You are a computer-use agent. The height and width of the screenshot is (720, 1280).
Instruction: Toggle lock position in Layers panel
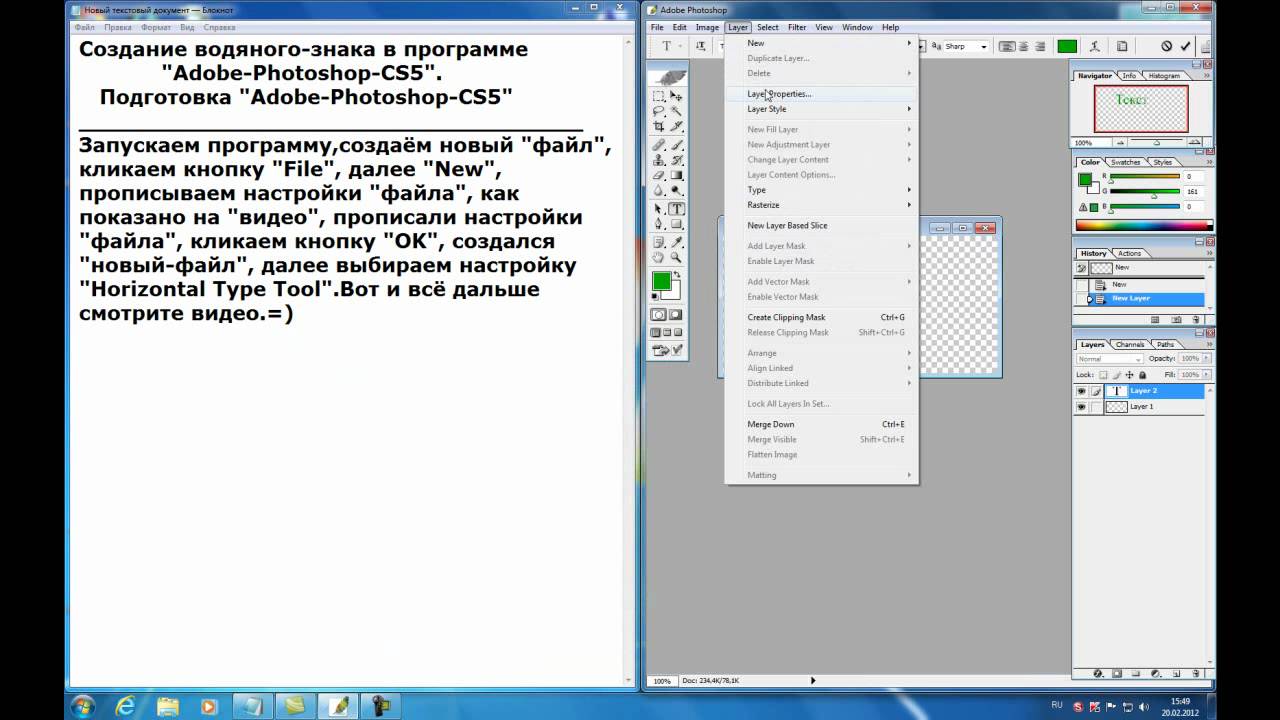1129,375
